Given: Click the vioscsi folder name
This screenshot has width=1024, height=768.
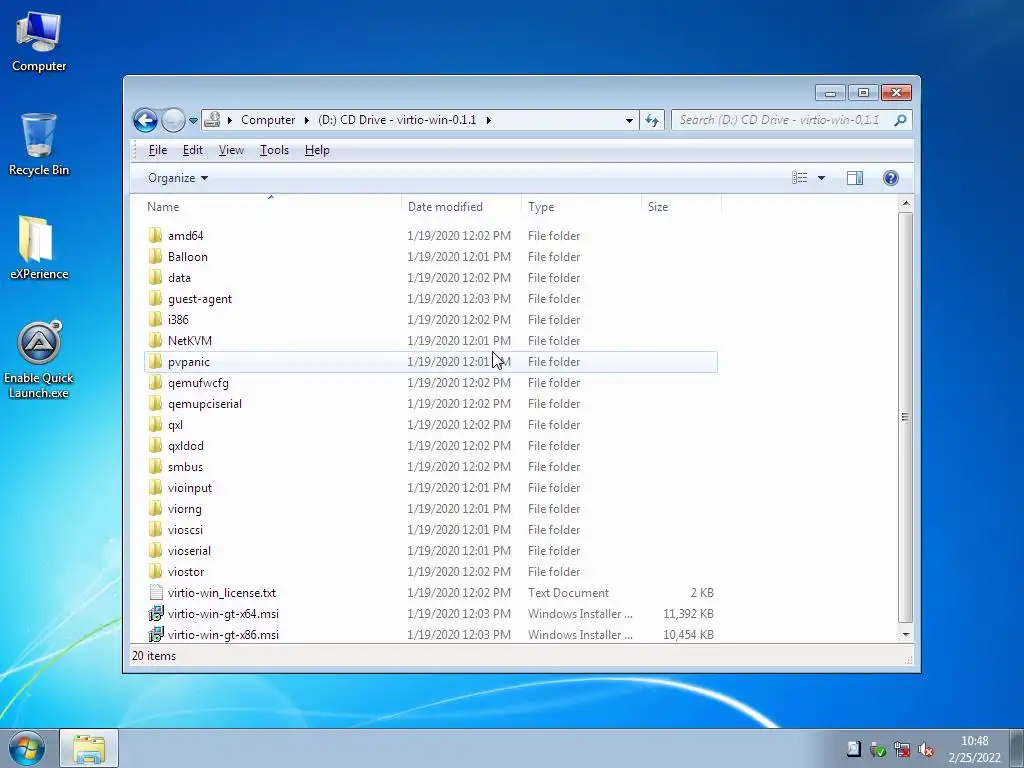Looking at the screenshot, I should click(x=185, y=530).
